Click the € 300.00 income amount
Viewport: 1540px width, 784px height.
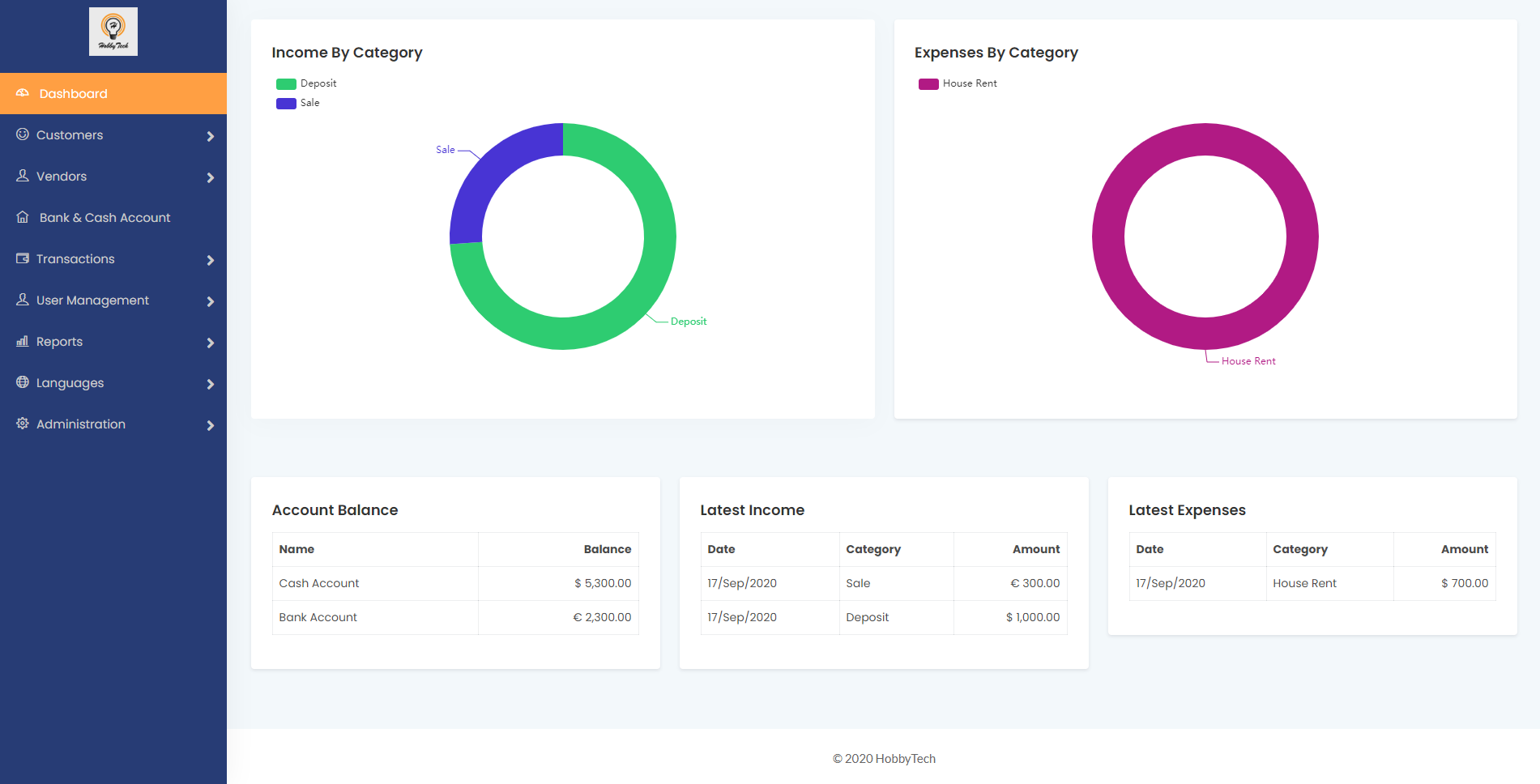(1035, 583)
